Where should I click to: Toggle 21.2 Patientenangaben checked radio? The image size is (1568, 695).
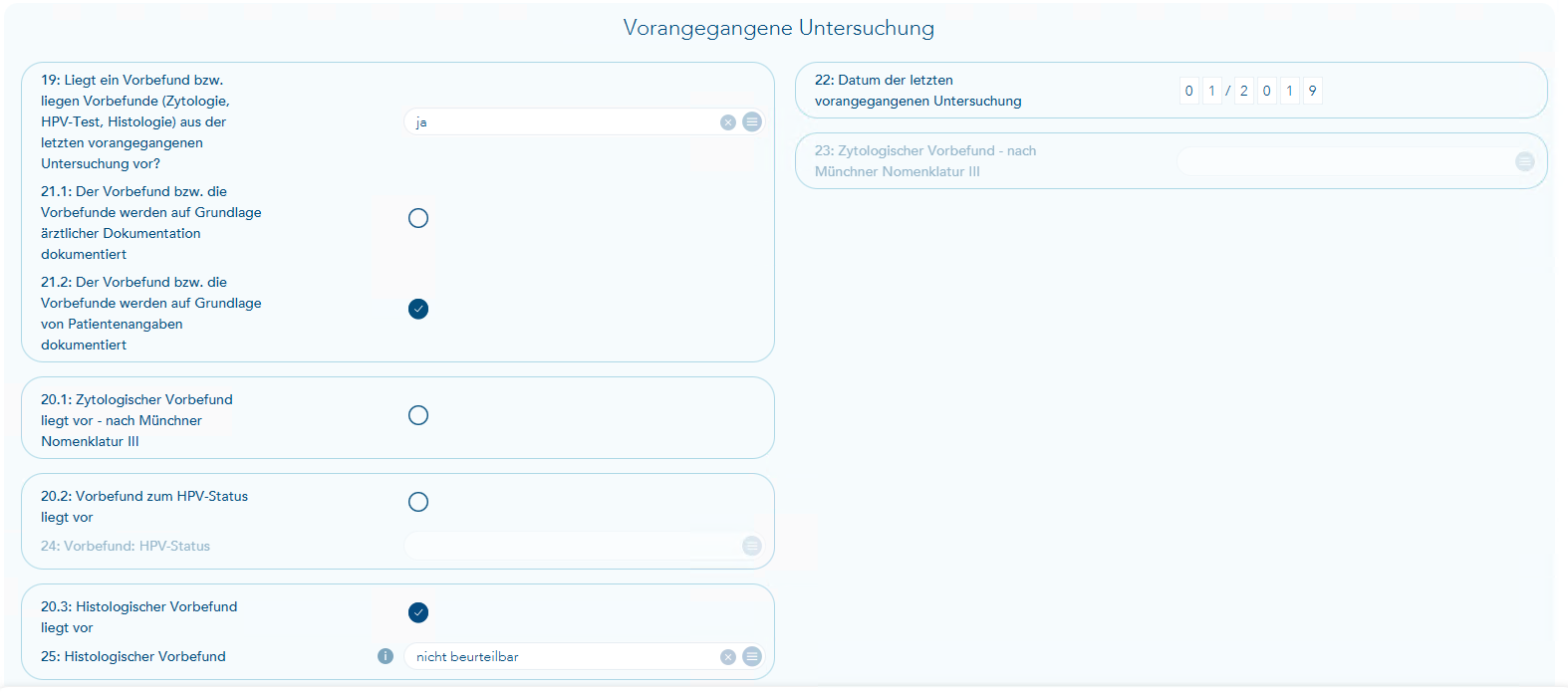point(418,309)
